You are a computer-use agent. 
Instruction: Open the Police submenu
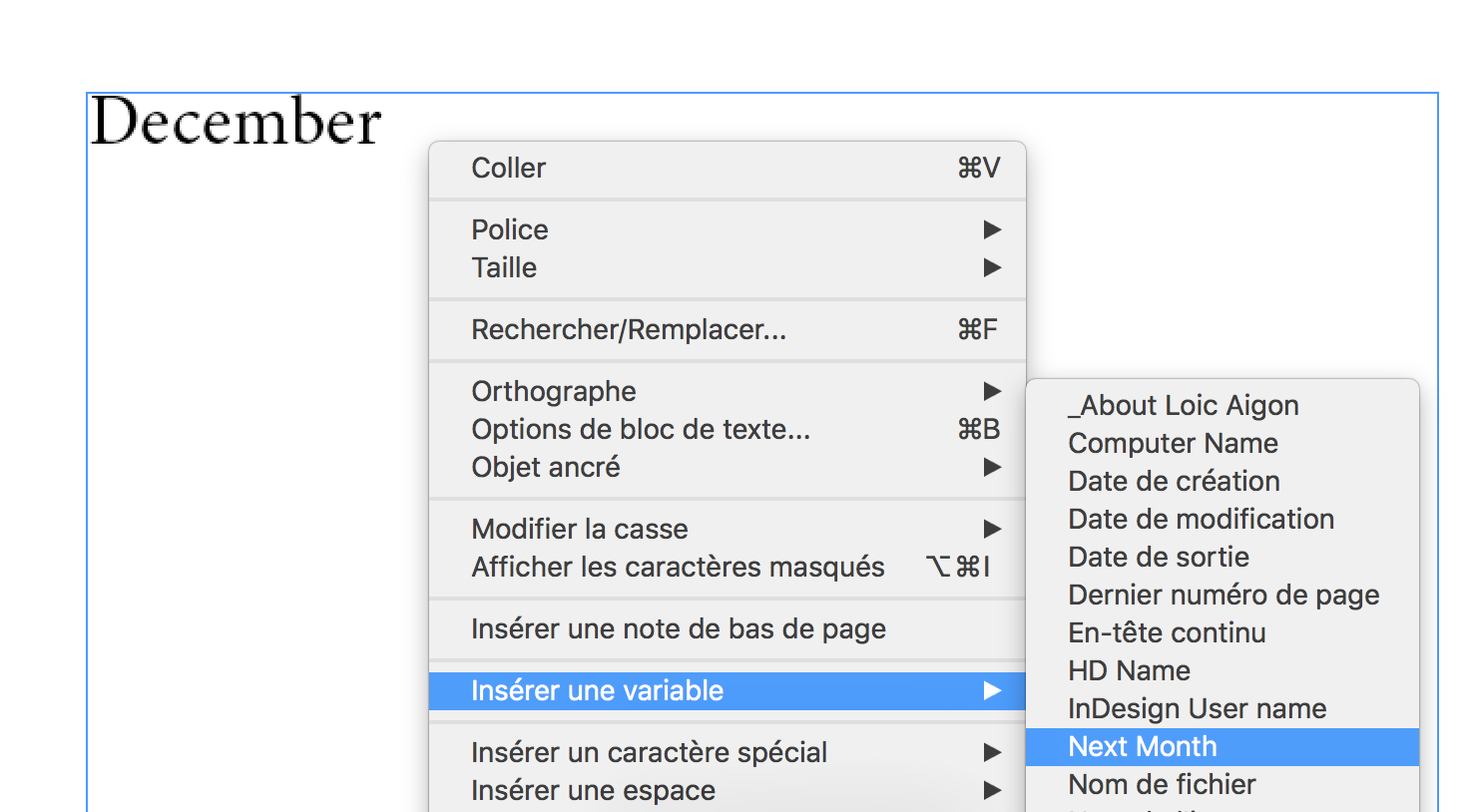coord(510,229)
